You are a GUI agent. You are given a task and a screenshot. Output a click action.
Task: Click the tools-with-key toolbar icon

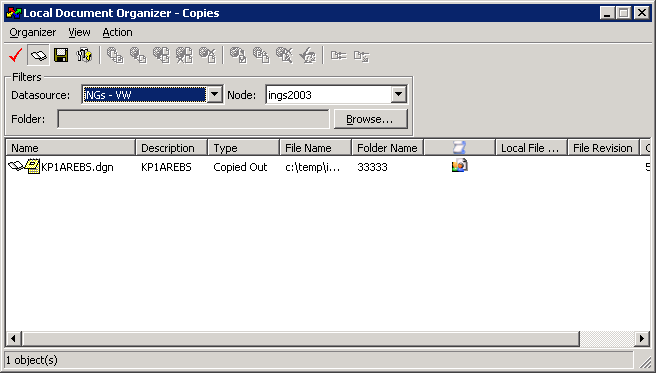84,55
